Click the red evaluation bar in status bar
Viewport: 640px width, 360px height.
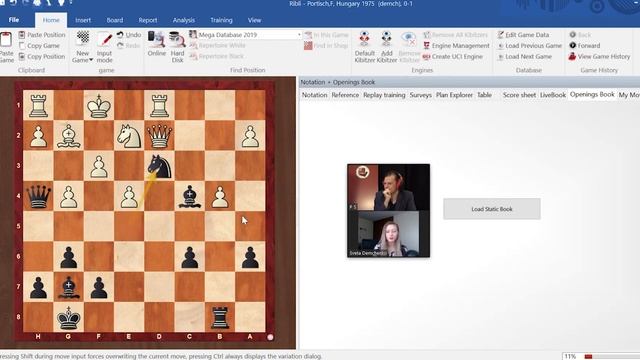[589, 356]
